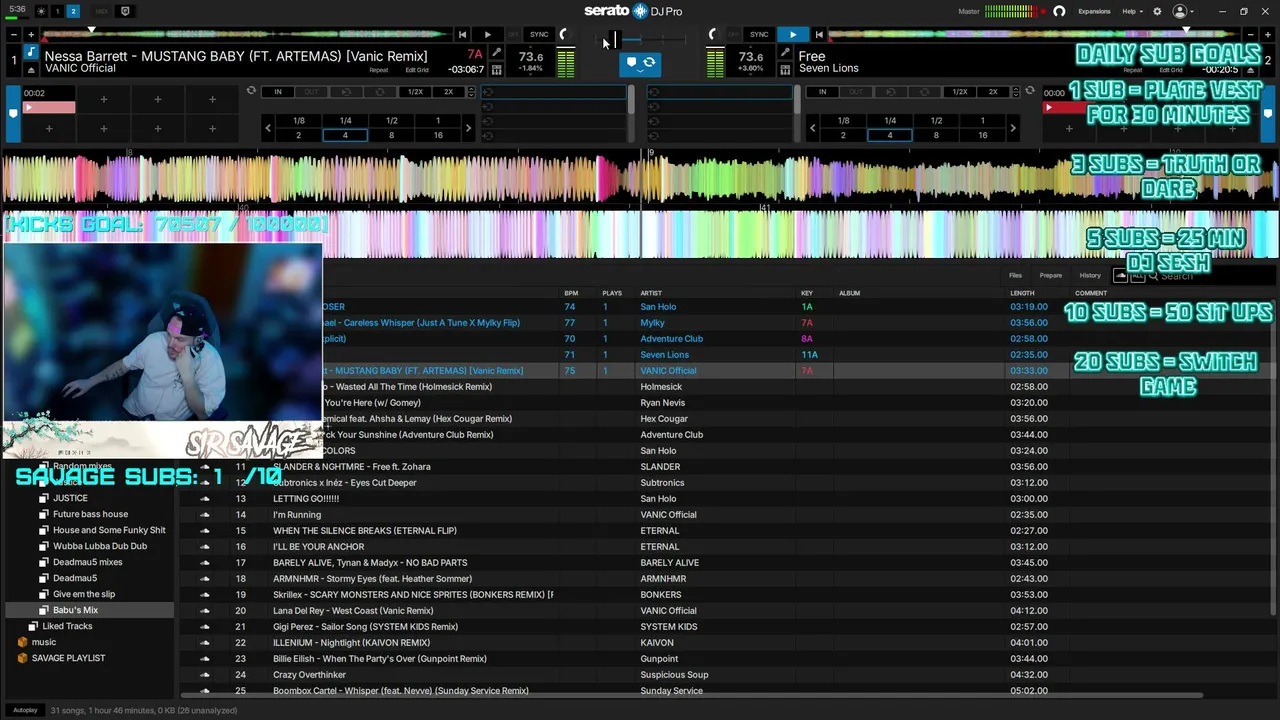Zoom out the left deck overview
1280x720 pixels.
pyautogui.click(x=13, y=35)
